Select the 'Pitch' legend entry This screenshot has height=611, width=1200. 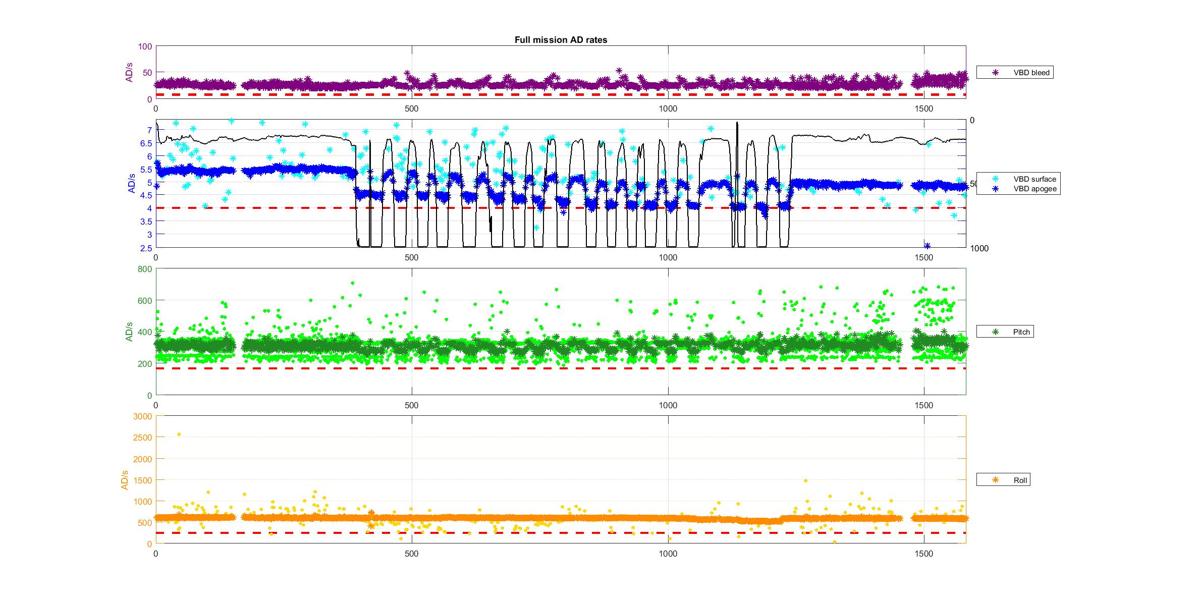1007,331
